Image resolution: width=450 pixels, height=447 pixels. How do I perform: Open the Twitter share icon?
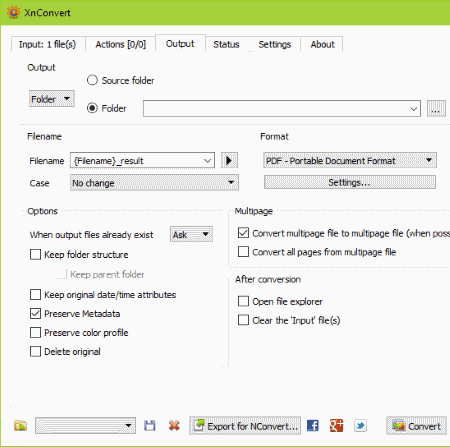pos(360,426)
